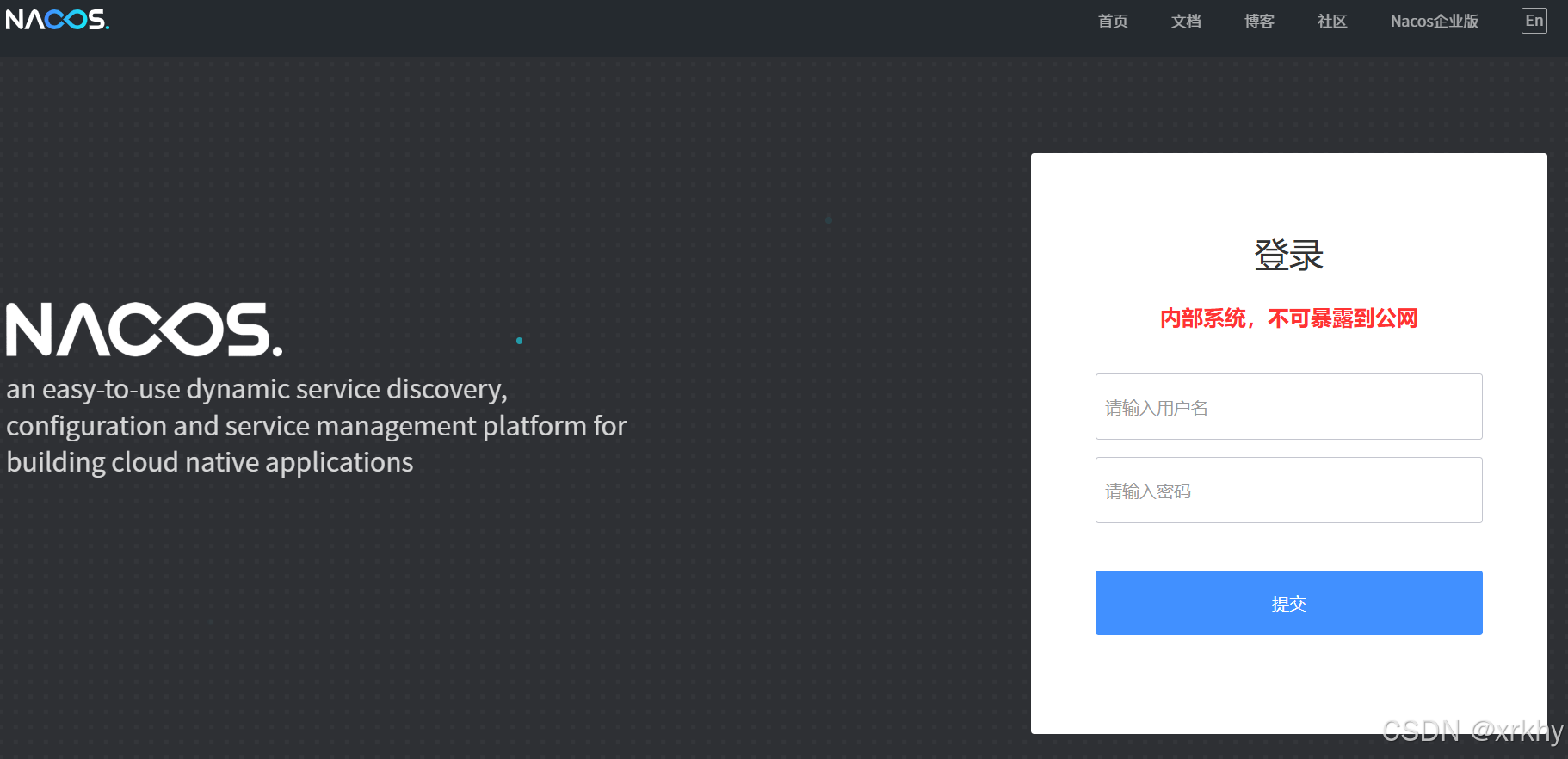The height and width of the screenshot is (759, 1568).
Task: Go to the 博客 blog page
Action: point(1259,22)
